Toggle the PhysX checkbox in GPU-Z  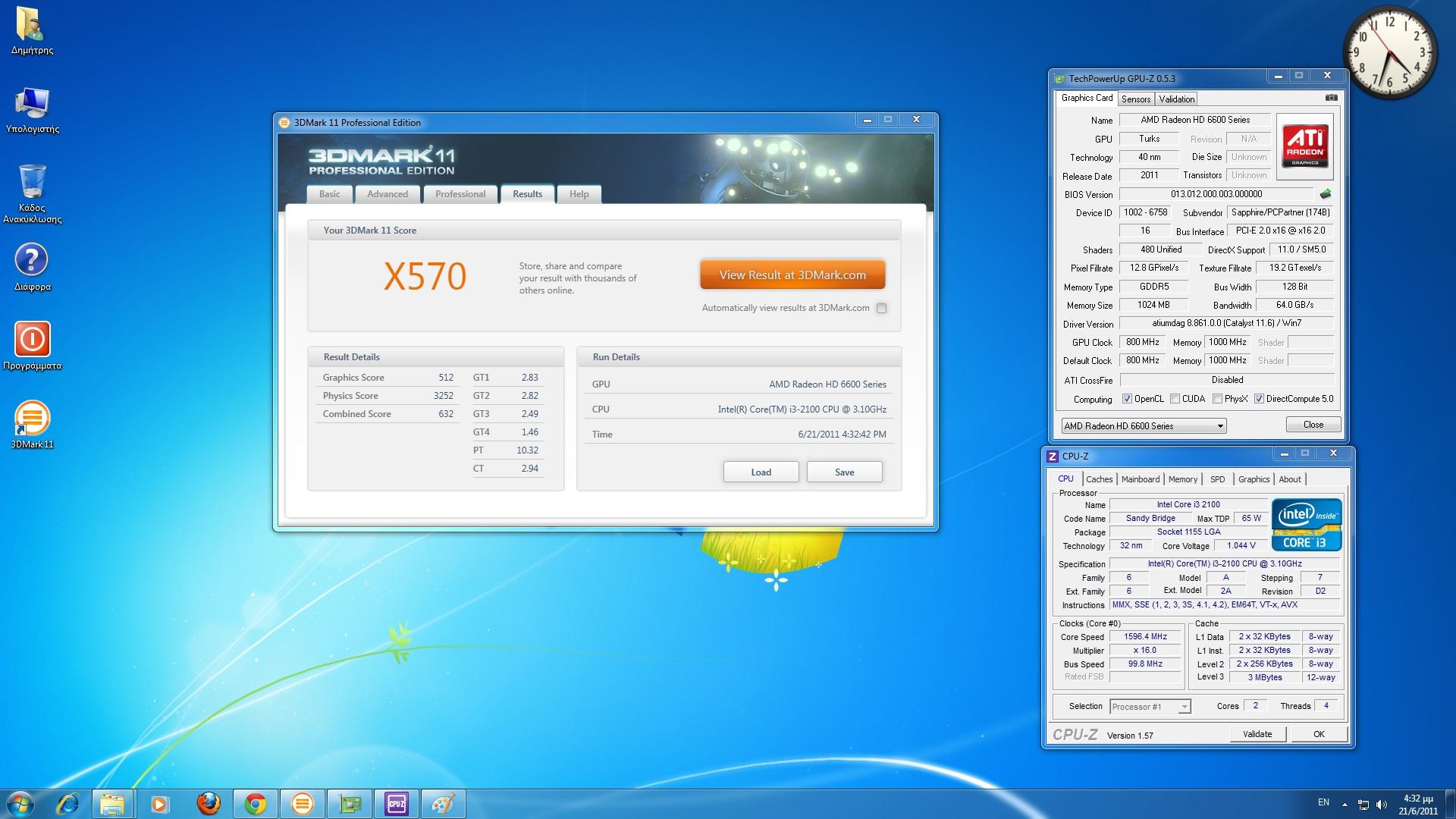pyautogui.click(x=1217, y=399)
